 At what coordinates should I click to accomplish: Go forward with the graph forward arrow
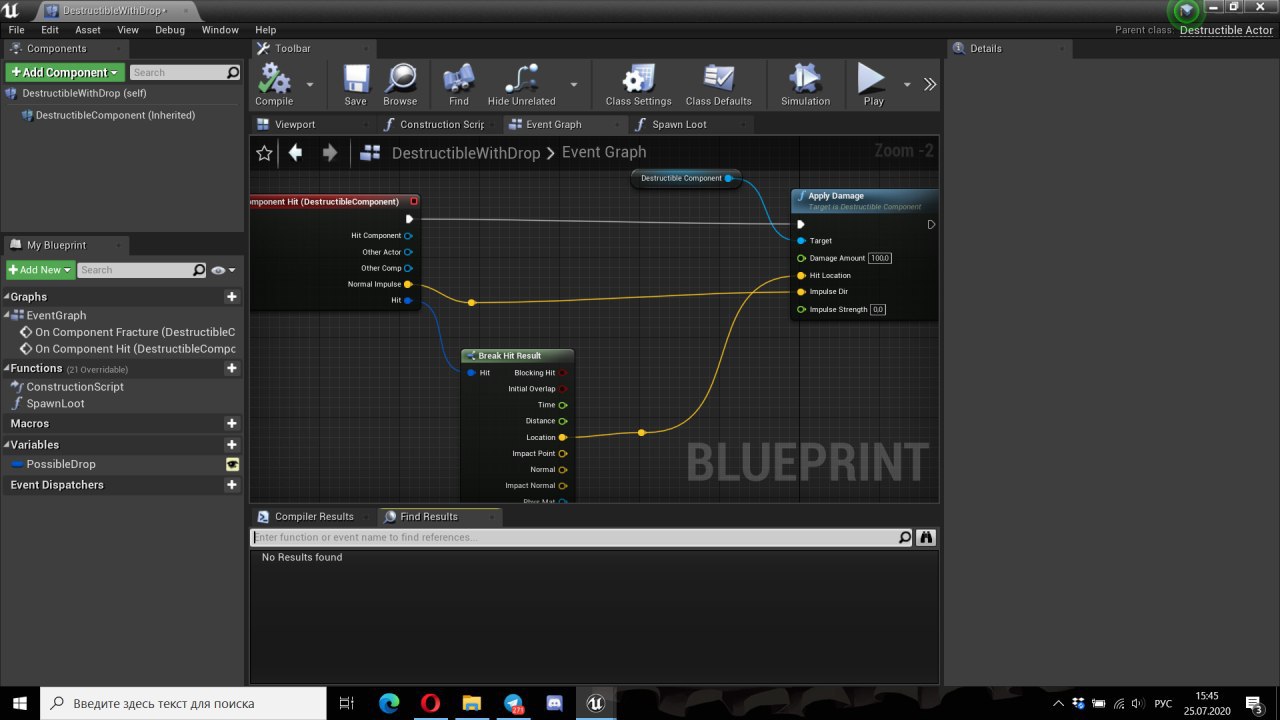coord(329,153)
